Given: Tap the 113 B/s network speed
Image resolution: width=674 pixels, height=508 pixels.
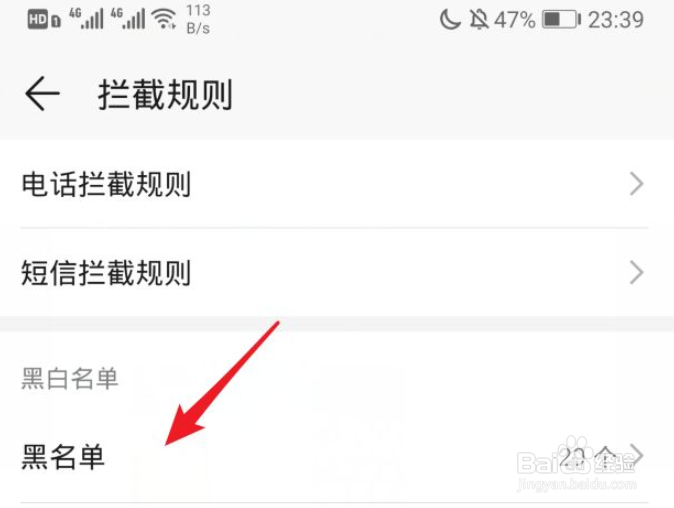Looking at the screenshot, I should 198,19.
